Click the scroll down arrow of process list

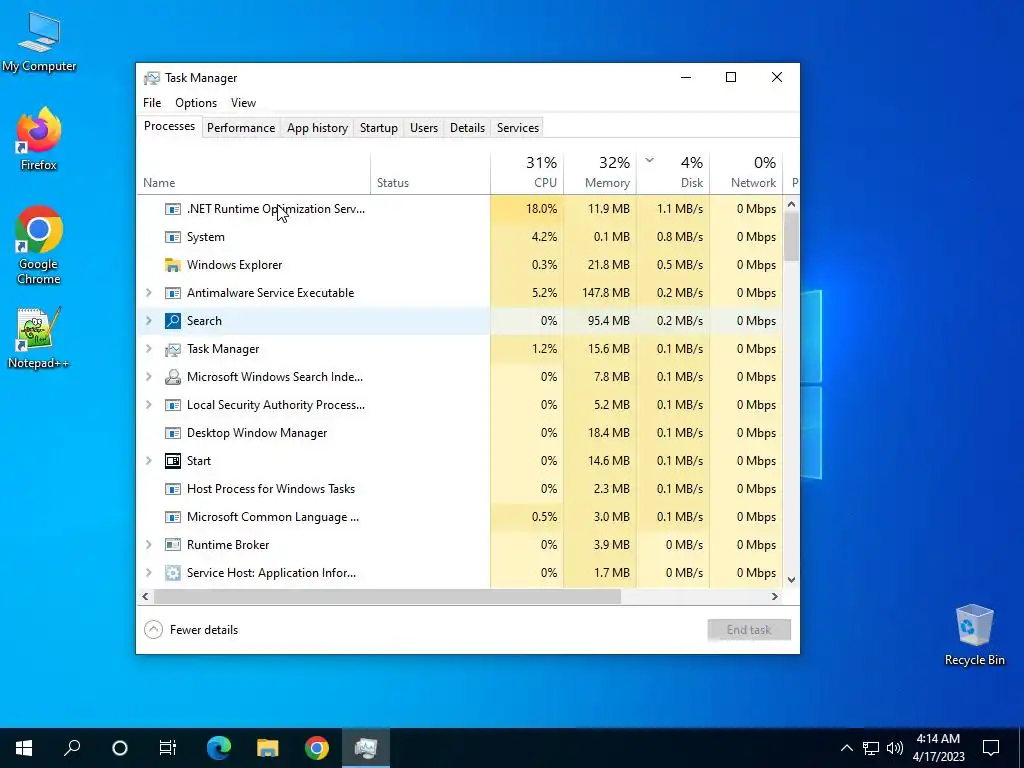792,580
